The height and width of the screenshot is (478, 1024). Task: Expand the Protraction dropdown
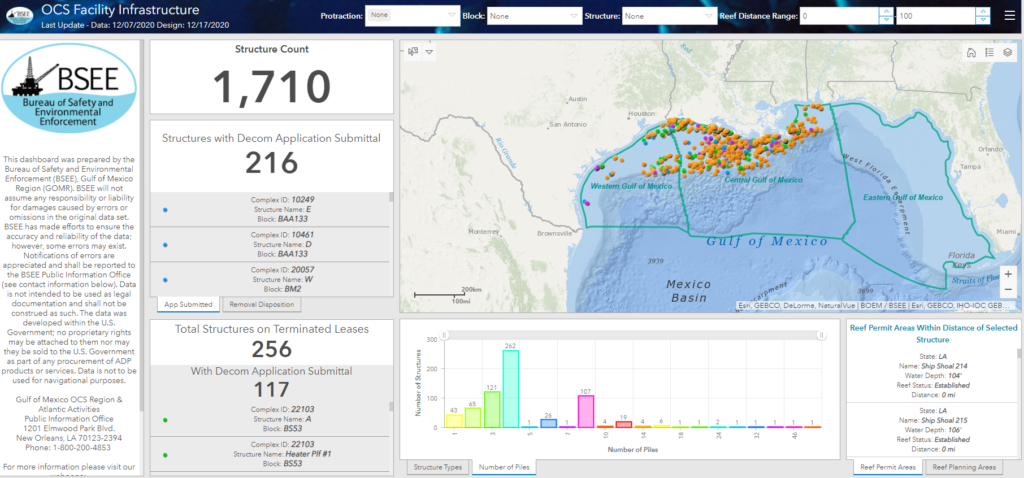(411, 16)
